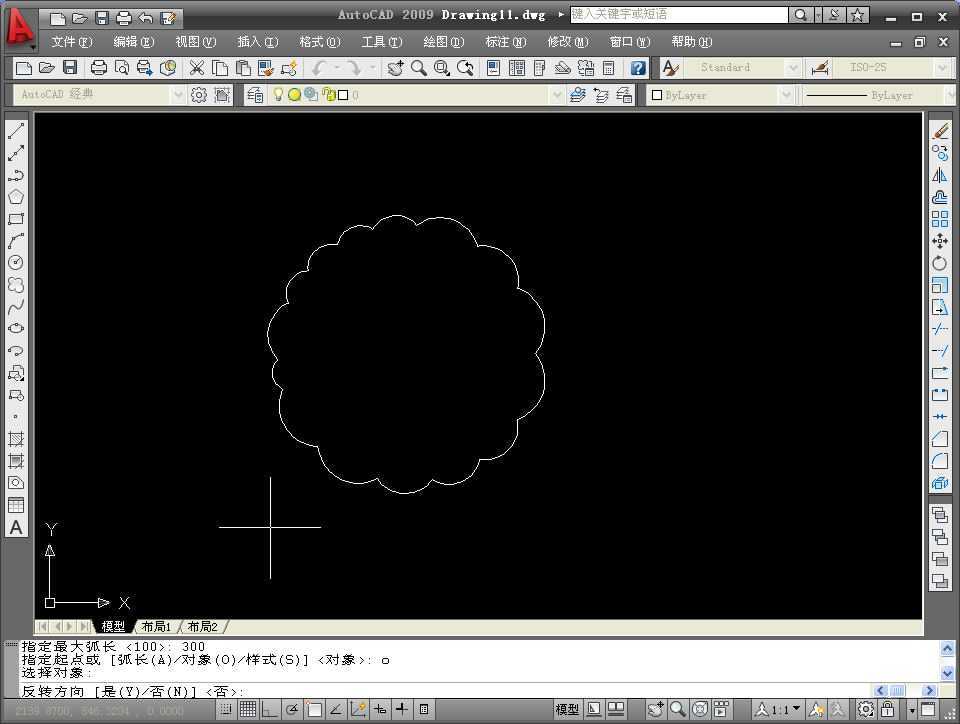
Task: Select the Copy object tool
Action: coord(940,153)
